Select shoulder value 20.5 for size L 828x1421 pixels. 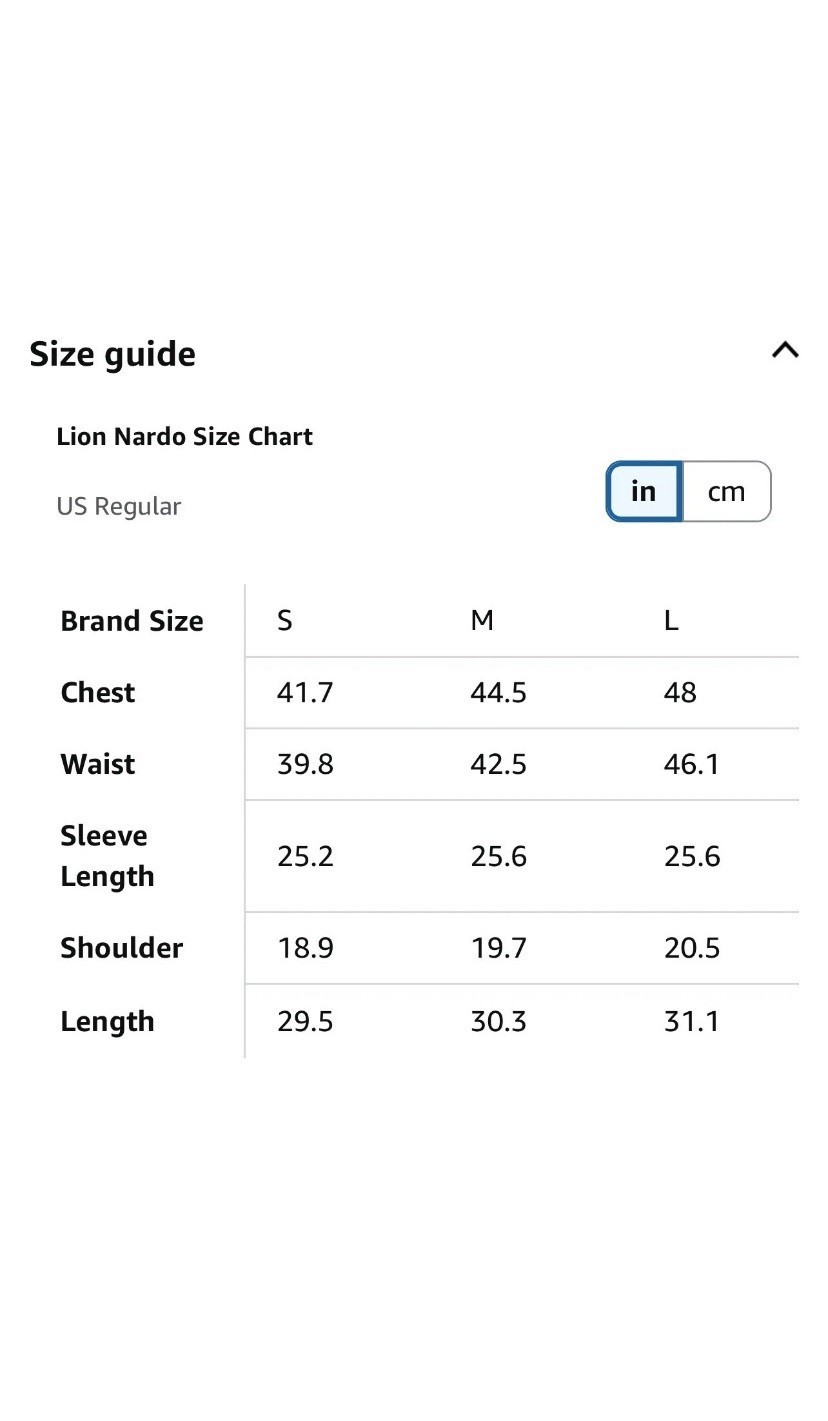coord(692,948)
